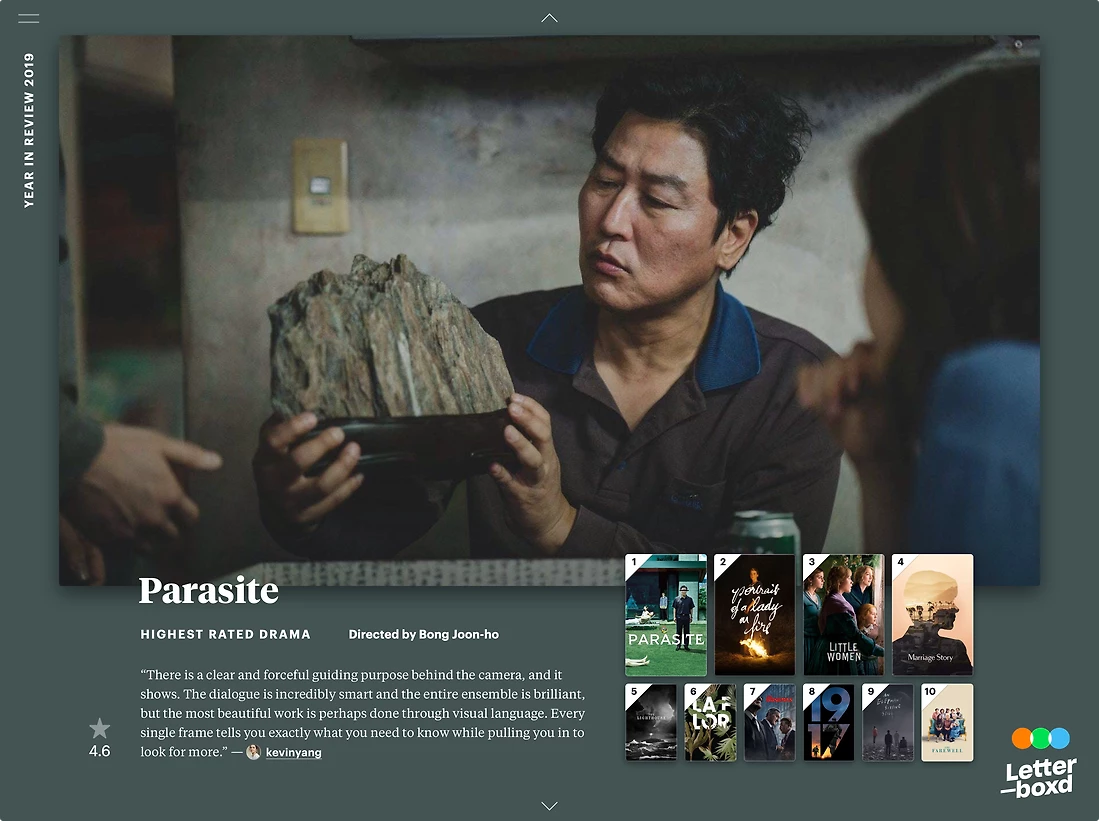Click kevinyang's avatar icon
The height and width of the screenshot is (821, 1099).
(253, 752)
